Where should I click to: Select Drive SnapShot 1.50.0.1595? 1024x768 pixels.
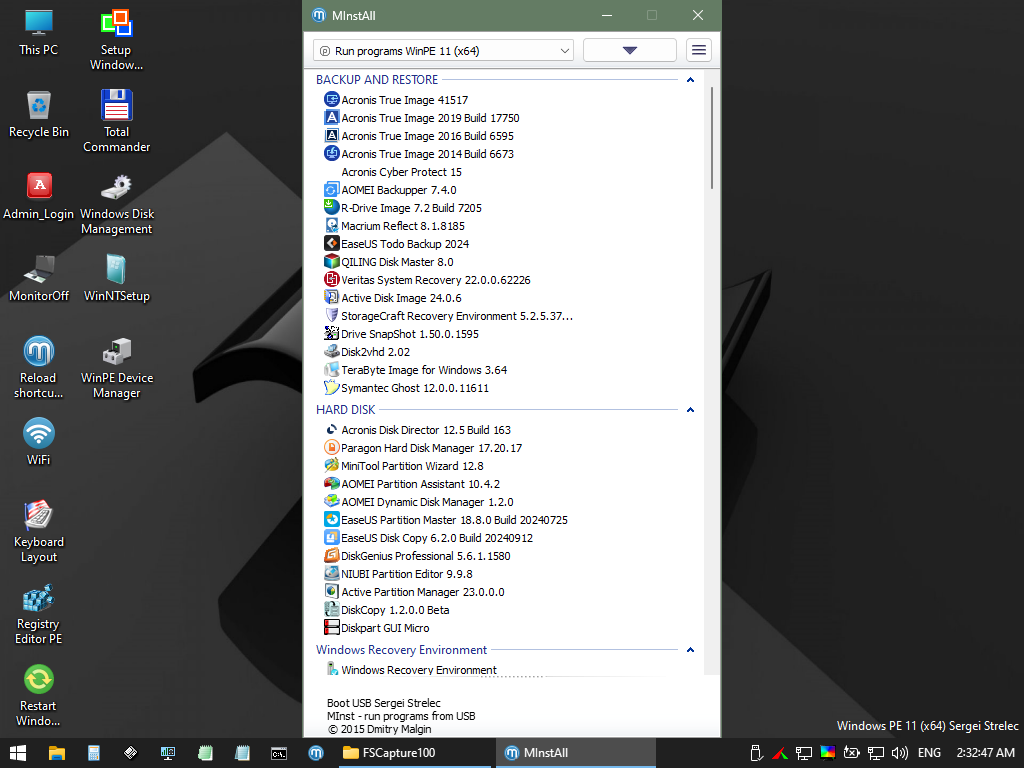click(402, 334)
